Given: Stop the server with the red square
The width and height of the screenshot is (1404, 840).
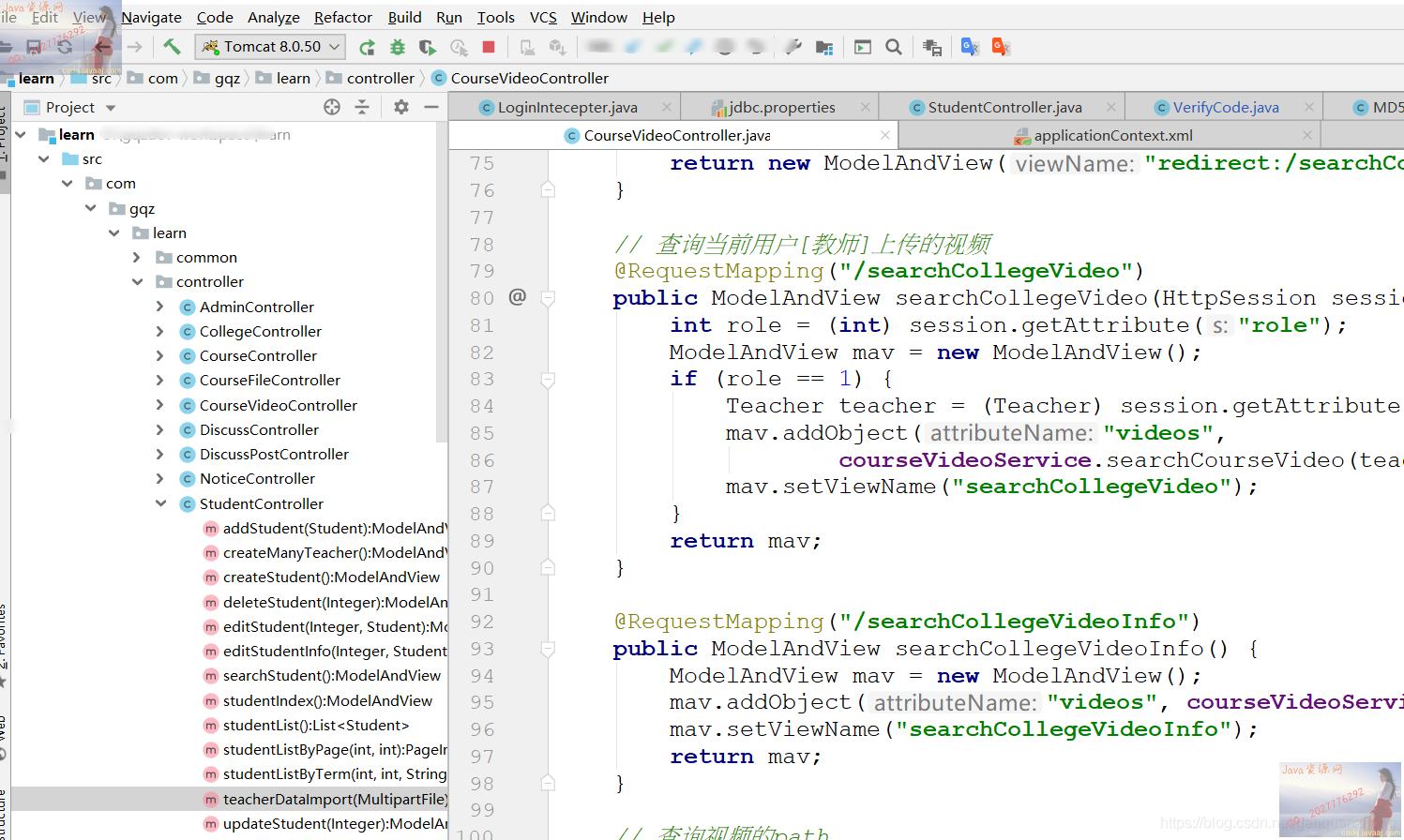Looking at the screenshot, I should 489,47.
